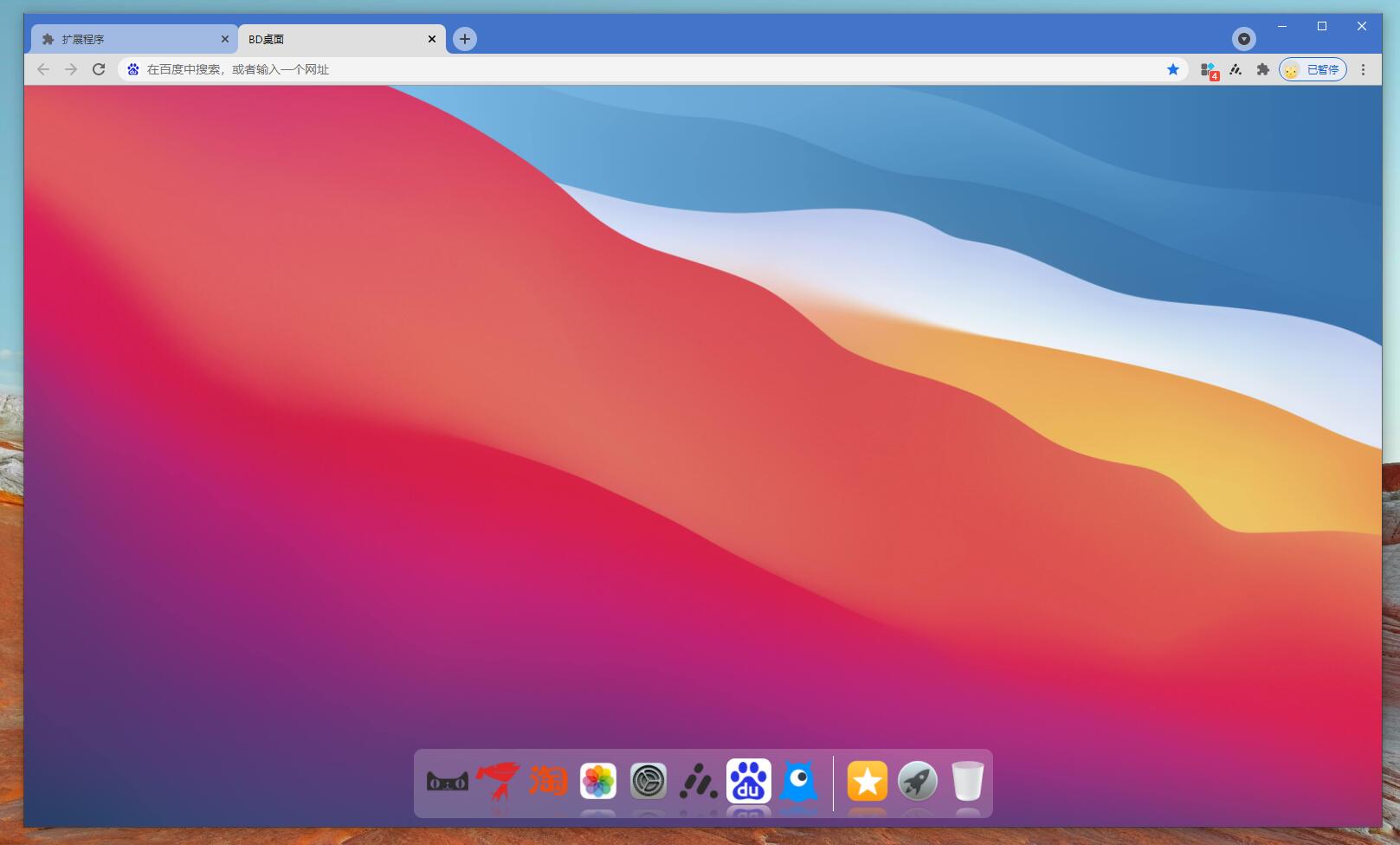Viewport: 1400px width, 845px height.
Task: Open the Extensions puzzle piece menu
Action: pos(1263,69)
